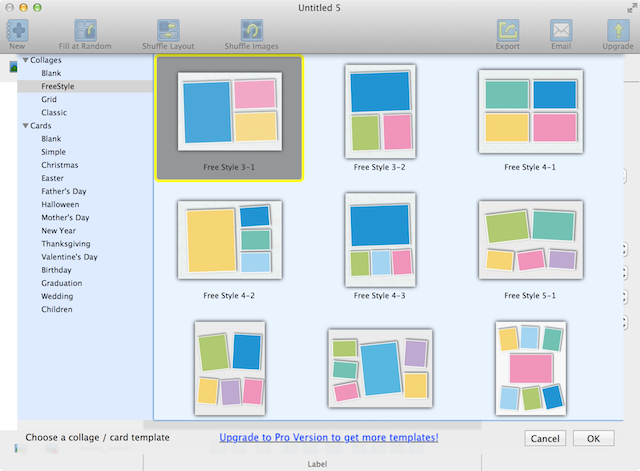Choose the Free Style 4-2 template thumbnail

(x=230, y=240)
